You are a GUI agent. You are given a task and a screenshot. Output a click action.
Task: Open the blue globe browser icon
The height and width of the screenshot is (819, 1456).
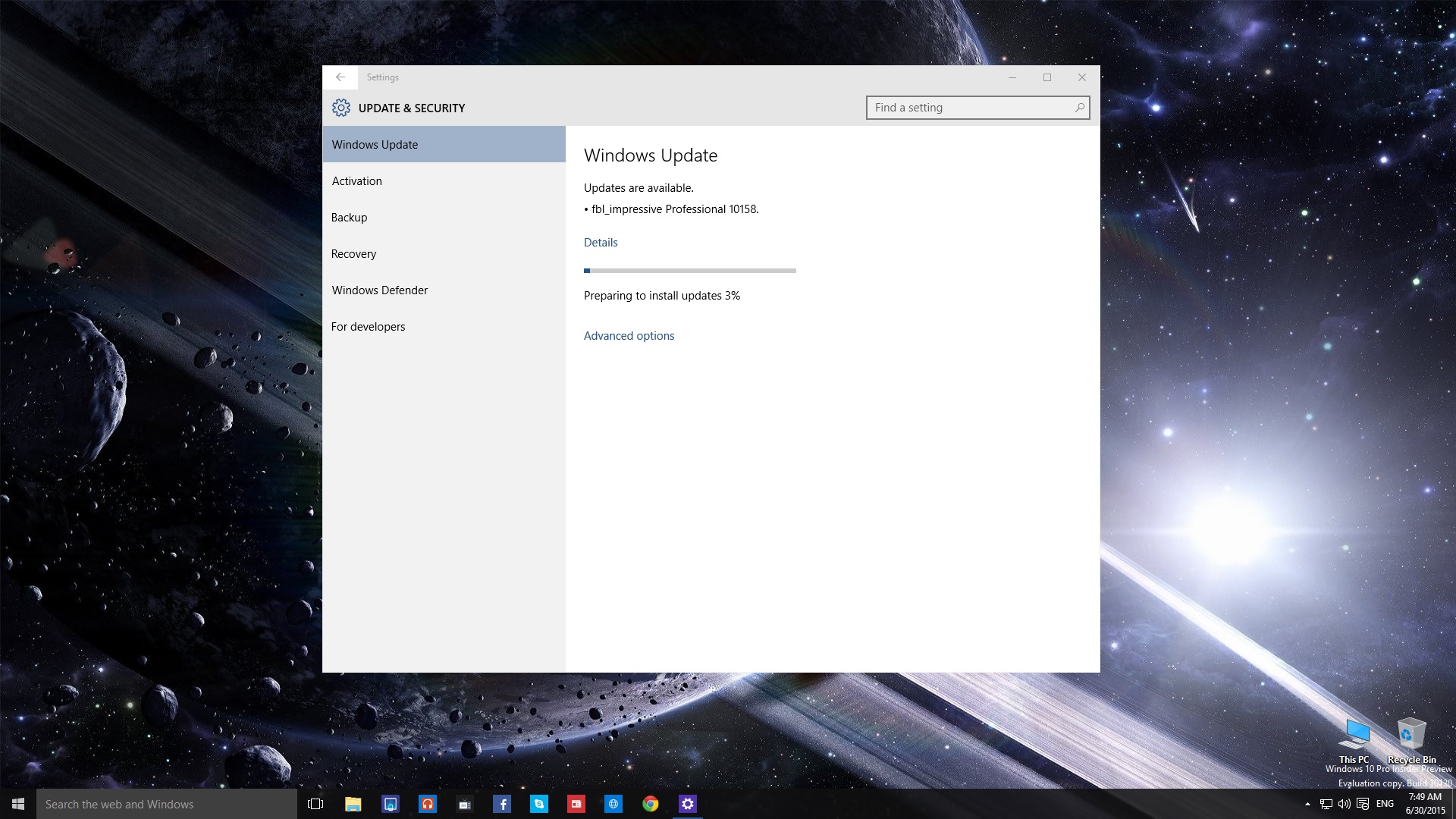tap(613, 804)
